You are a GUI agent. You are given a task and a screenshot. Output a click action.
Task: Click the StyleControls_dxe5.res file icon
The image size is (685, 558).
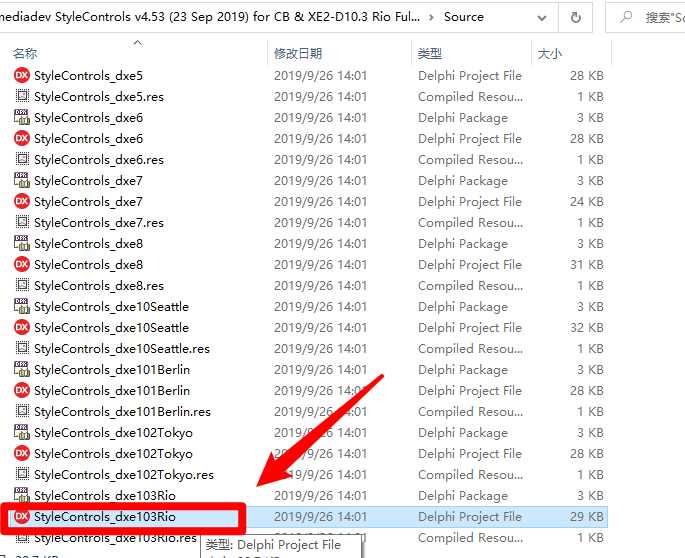22,96
